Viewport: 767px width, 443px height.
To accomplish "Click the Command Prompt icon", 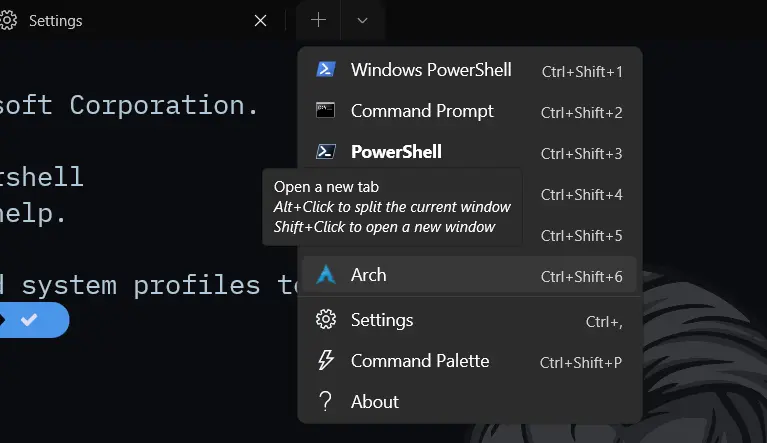I will 326,111.
